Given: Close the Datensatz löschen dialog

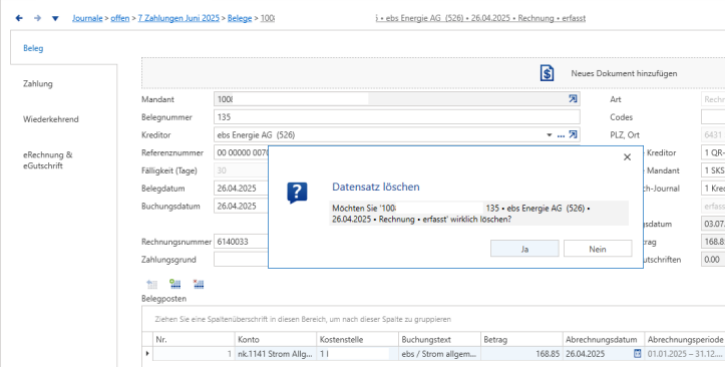Looking at the screenshot, I should 627,157.
